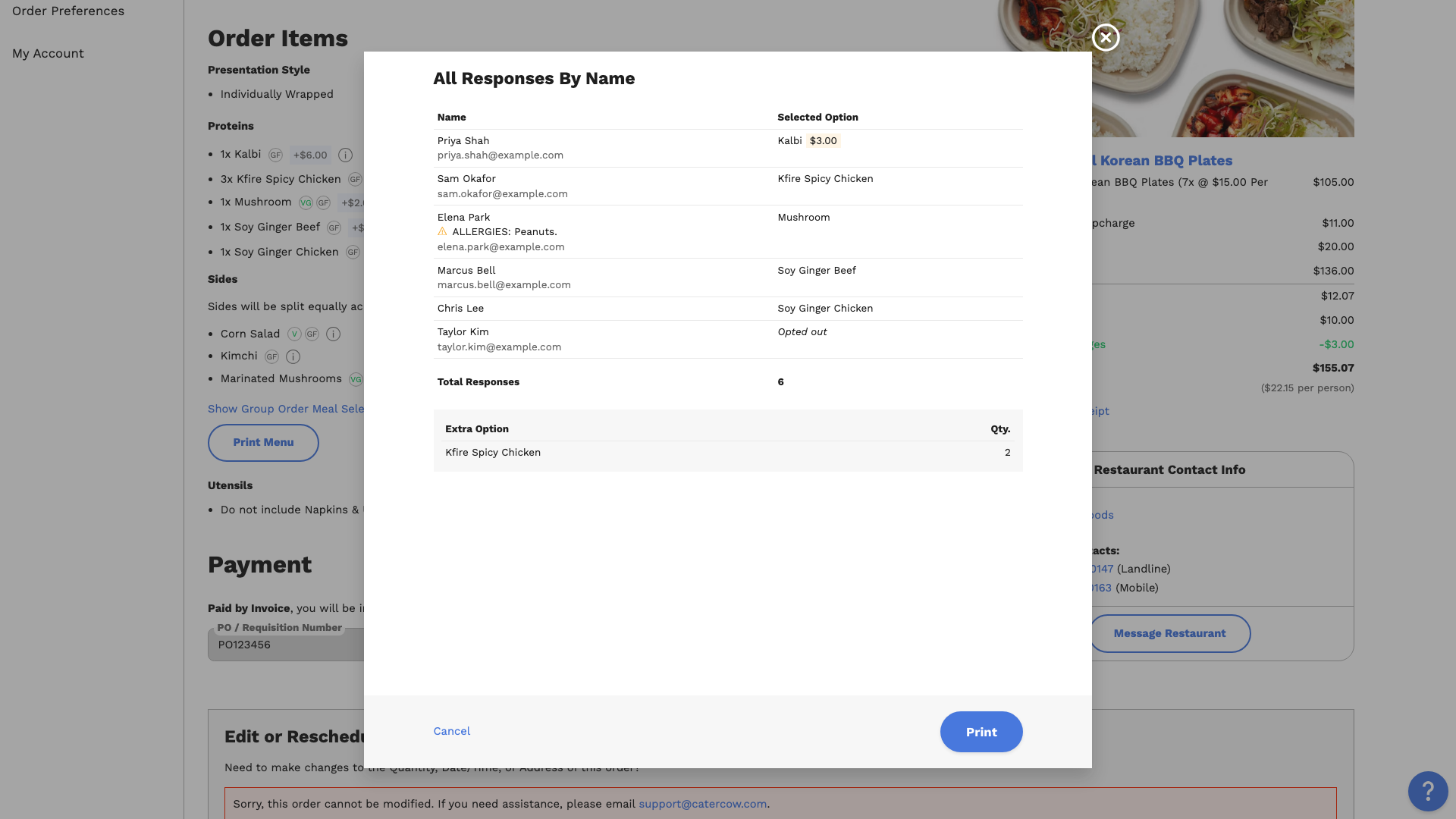This screenshot has height=819, width=1456.
Task: Click the Total Responses row label
Action: (x=478, y=381)
